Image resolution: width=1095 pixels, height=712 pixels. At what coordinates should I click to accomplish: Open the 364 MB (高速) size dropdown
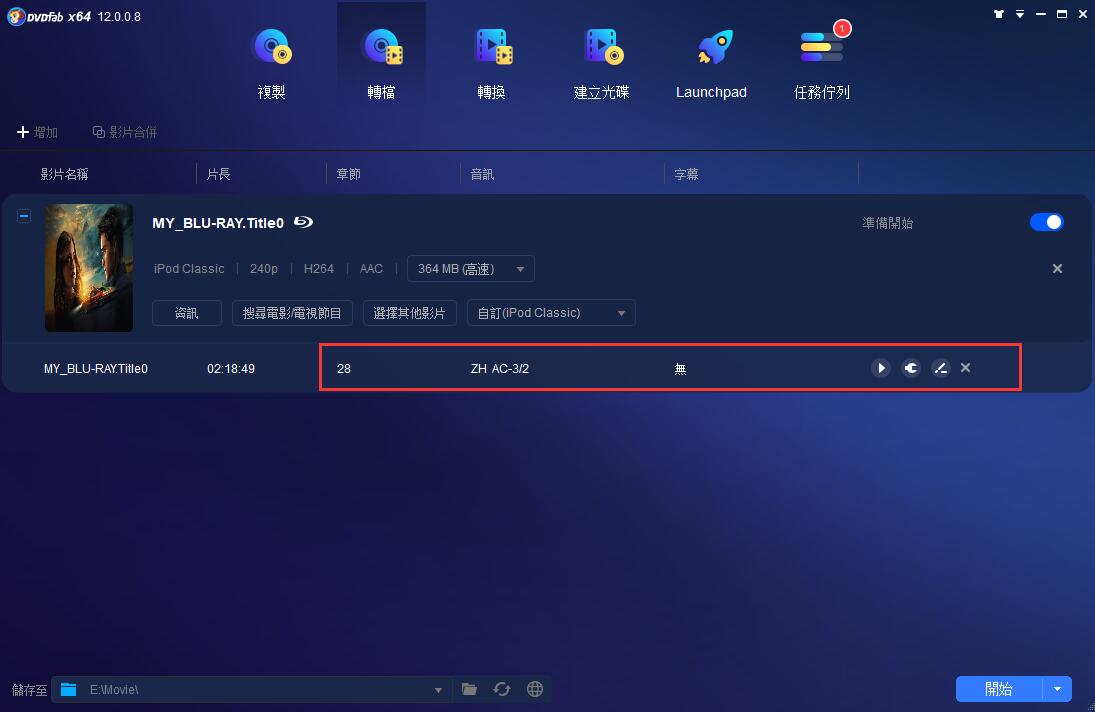click(471, 269)
